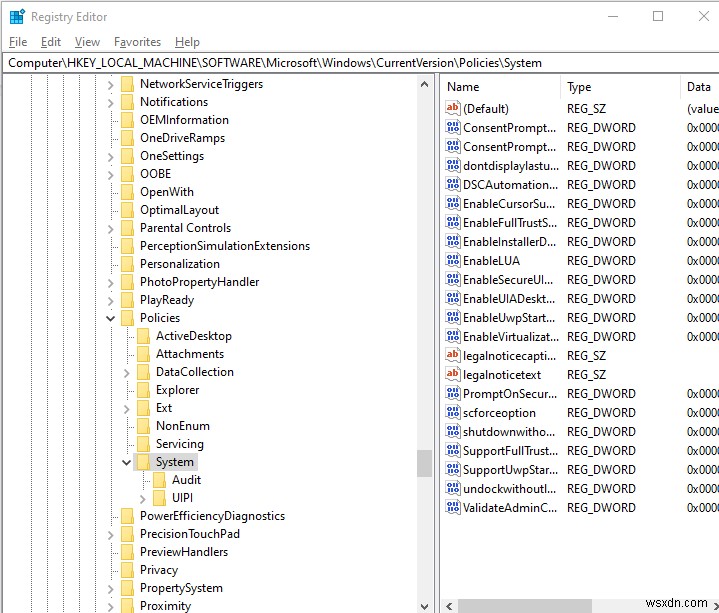
Task: Click the DWORD icon beside EnableLUA
Action: (453, 260)
